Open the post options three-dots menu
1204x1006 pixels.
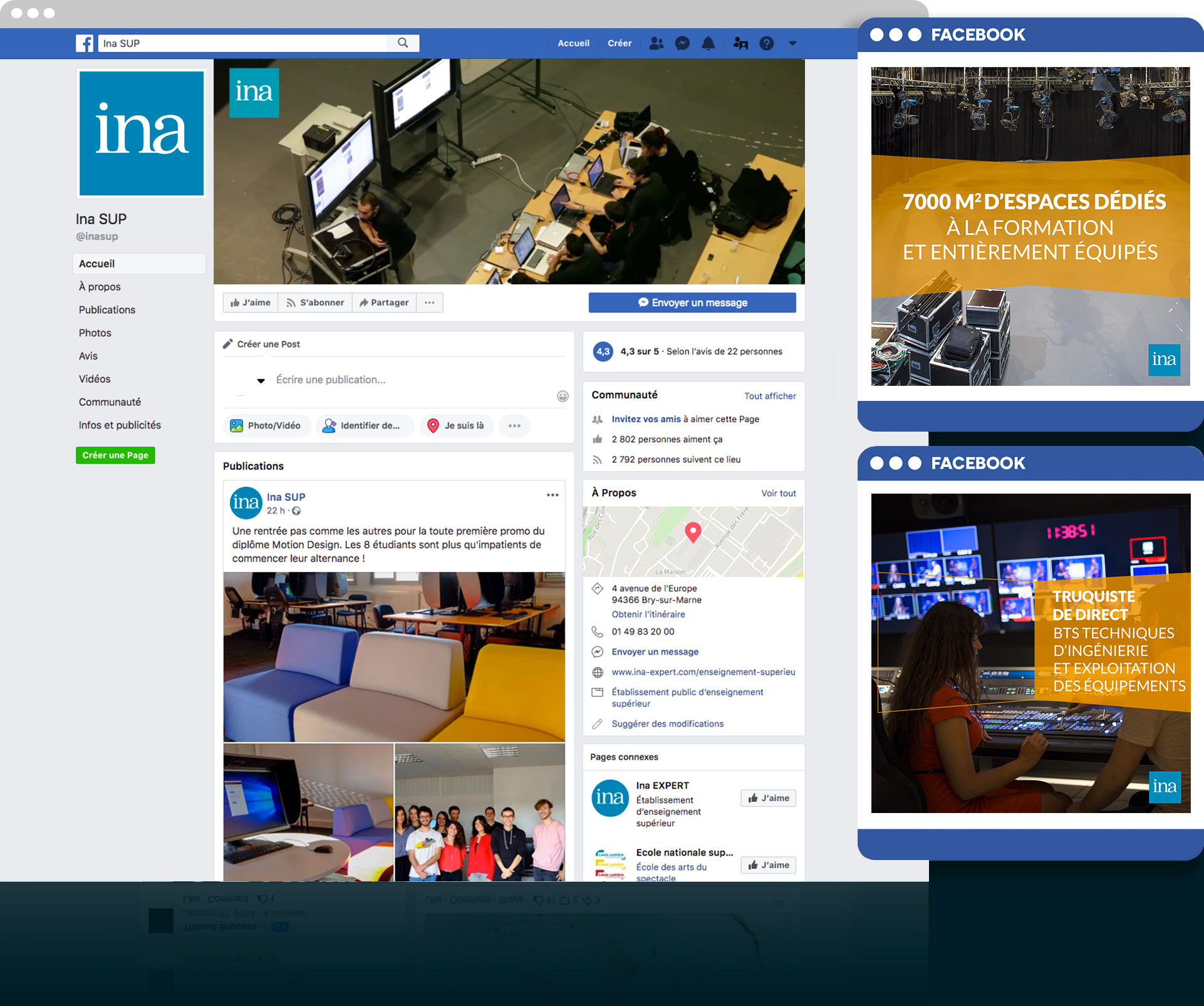[x=553, y=495]
